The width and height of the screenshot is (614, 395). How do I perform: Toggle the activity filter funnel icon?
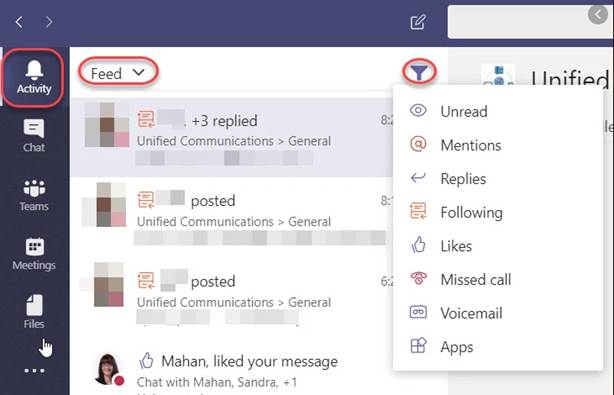(419, 72)
